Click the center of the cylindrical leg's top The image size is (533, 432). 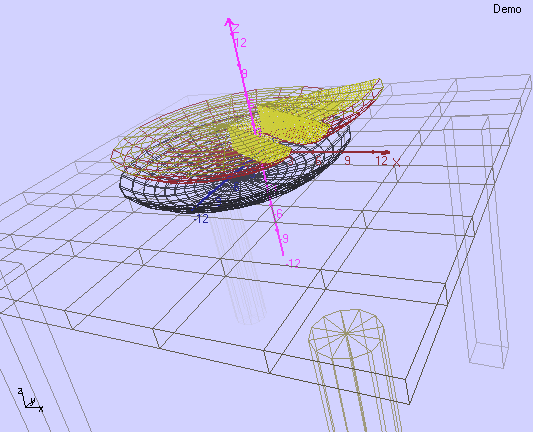(x=346, y=333)
